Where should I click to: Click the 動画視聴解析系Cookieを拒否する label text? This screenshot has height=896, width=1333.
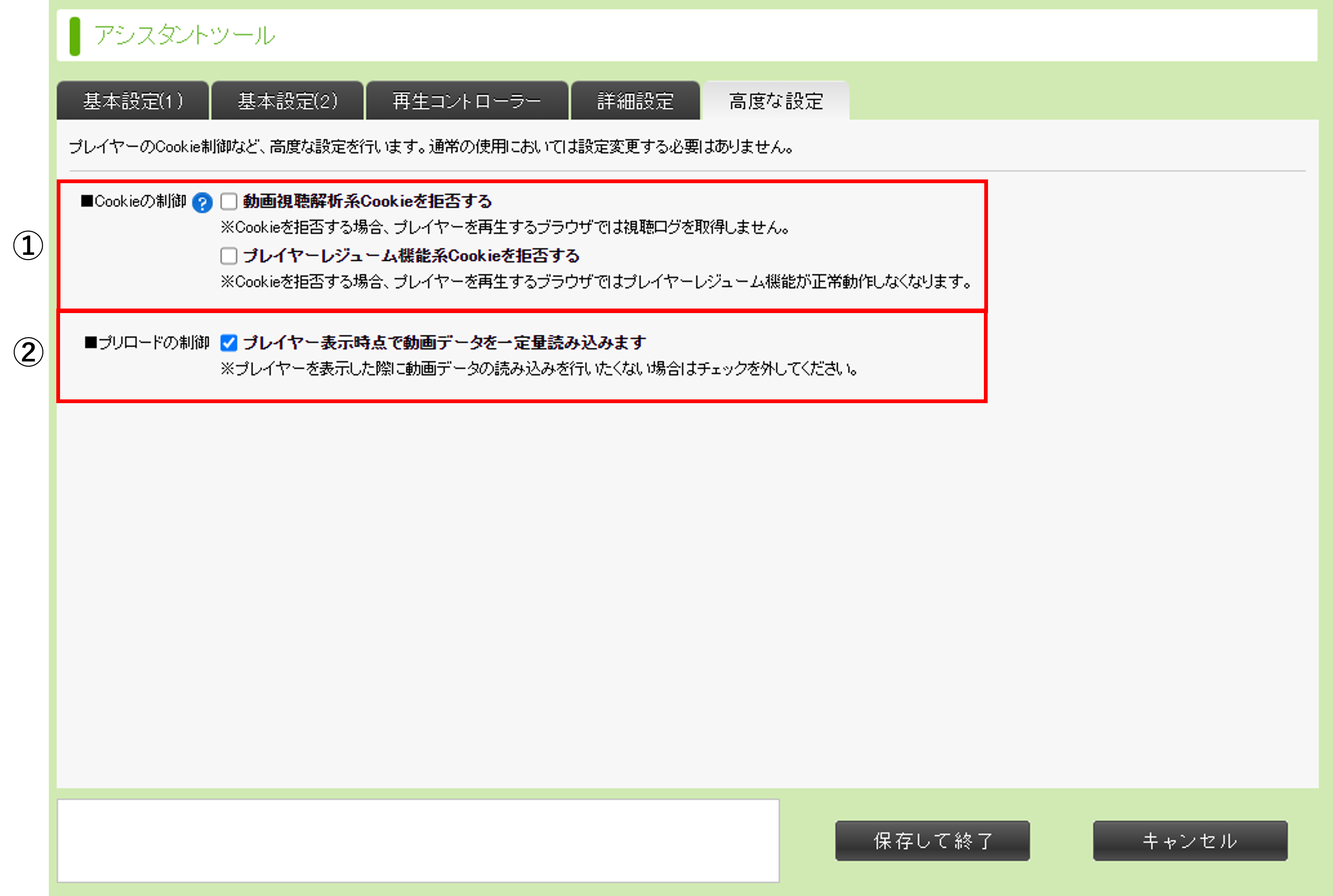367,201
